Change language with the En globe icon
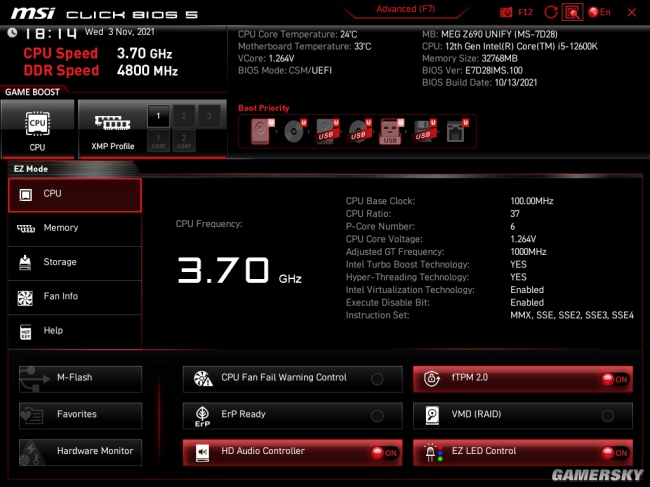Viewport: 650px width, 487px height. [599, 12]
